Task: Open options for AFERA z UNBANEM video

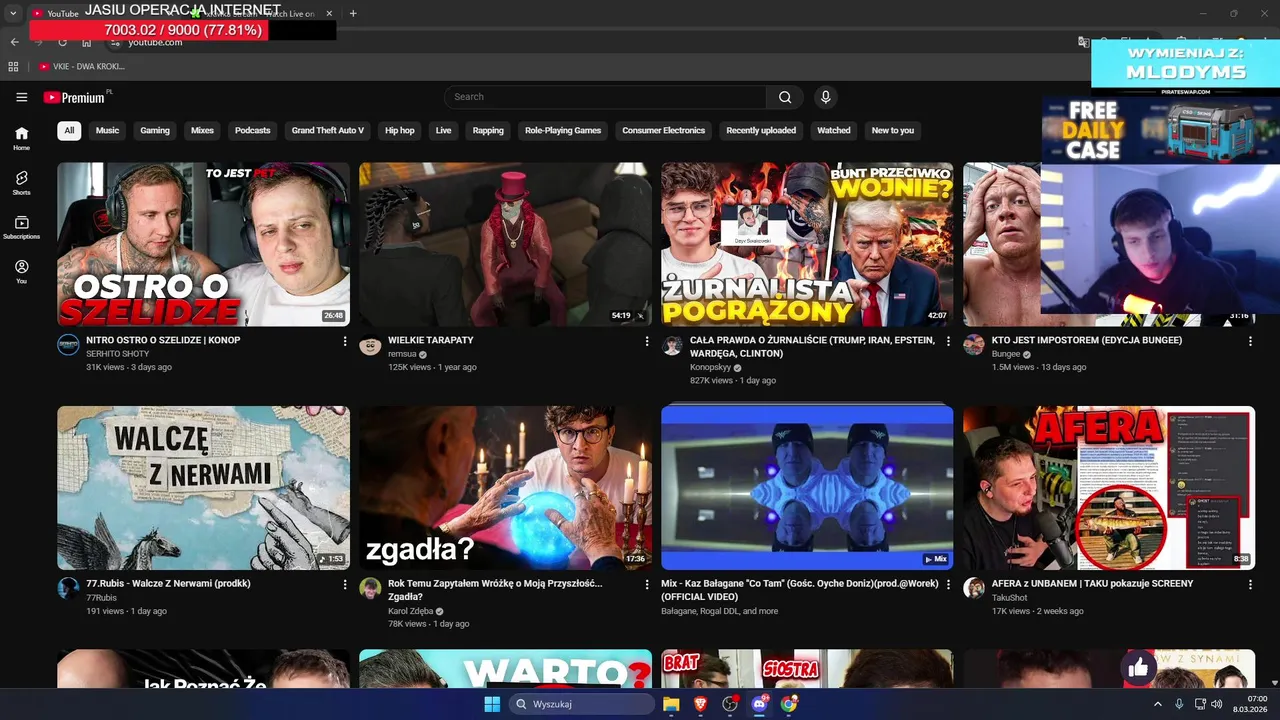Action: 1250,585
